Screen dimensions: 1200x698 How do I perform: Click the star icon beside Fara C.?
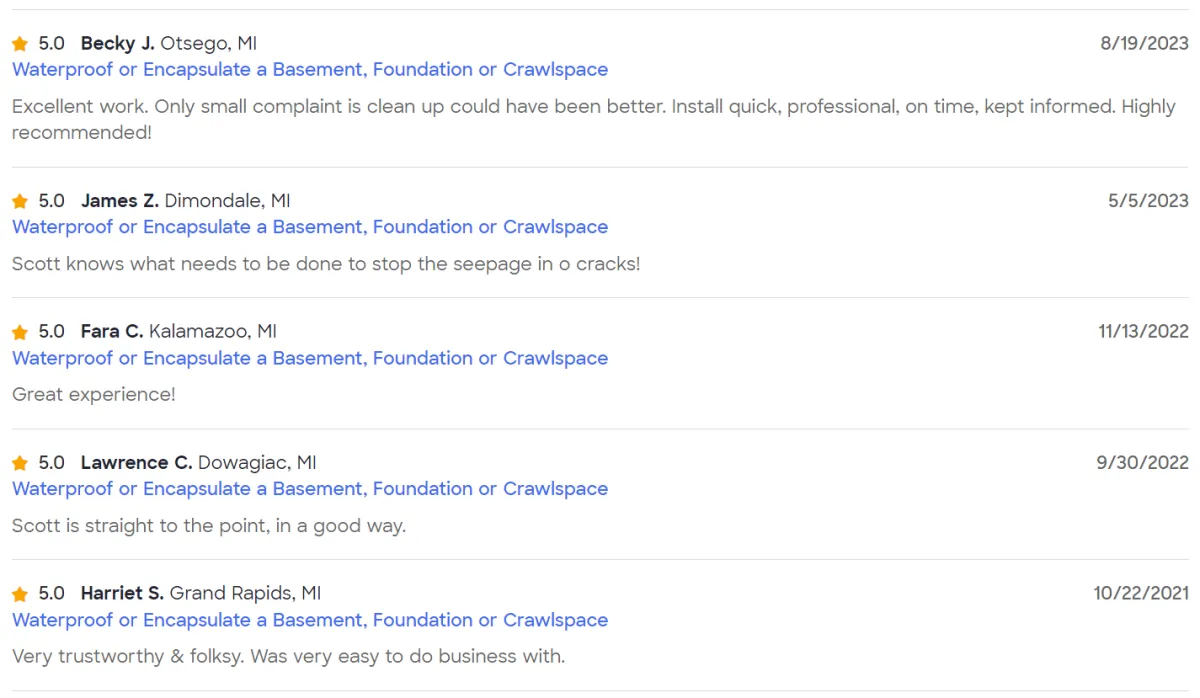(x=20, y=332)
